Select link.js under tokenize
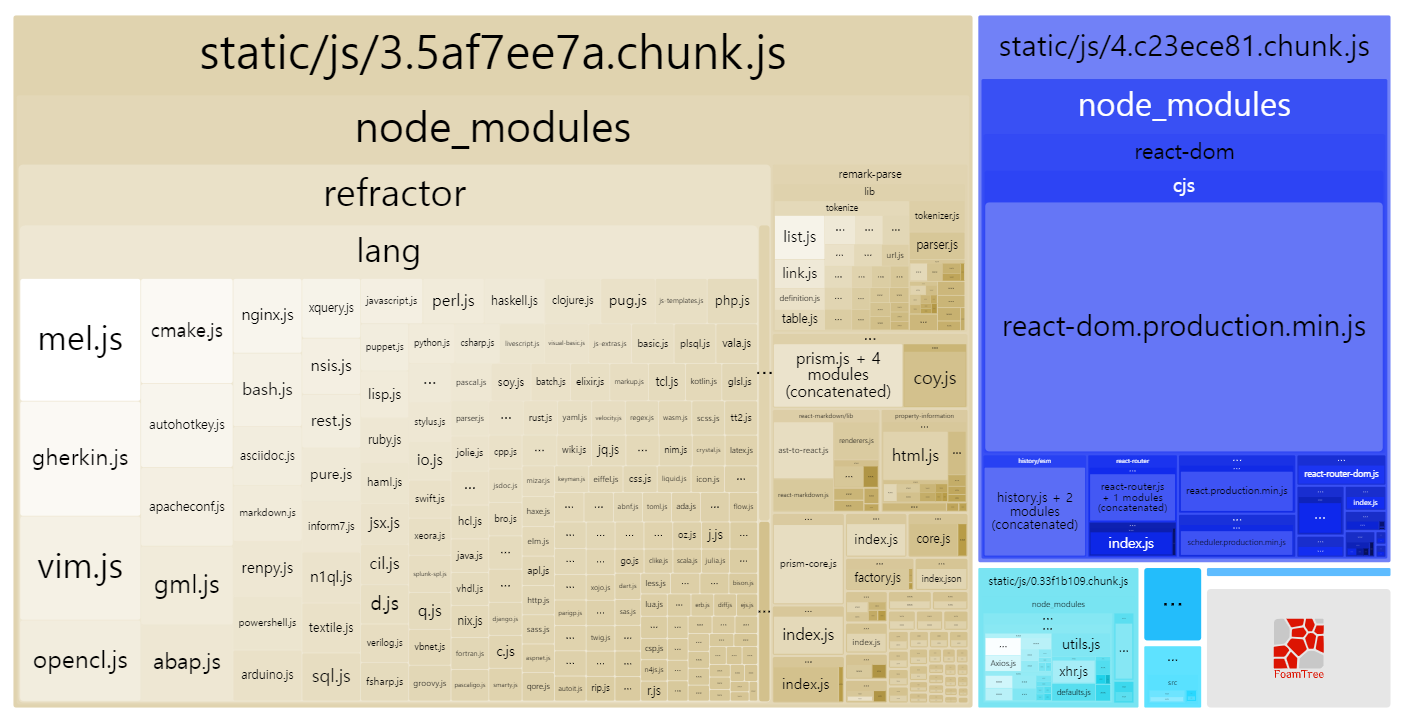1405x722 pixels. point(800,273)
